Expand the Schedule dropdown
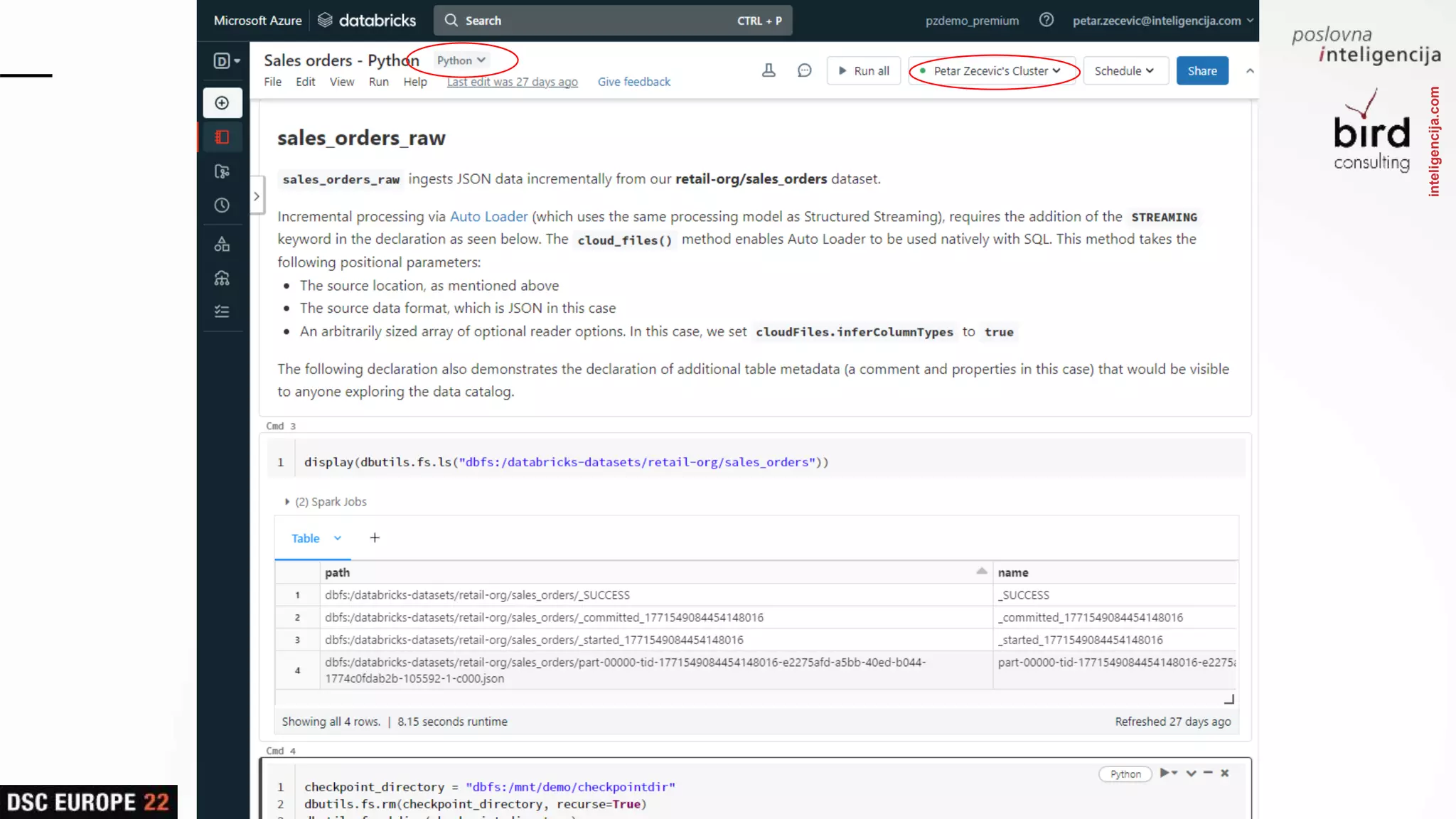The image size is (1456, 819). point(1125,71)
